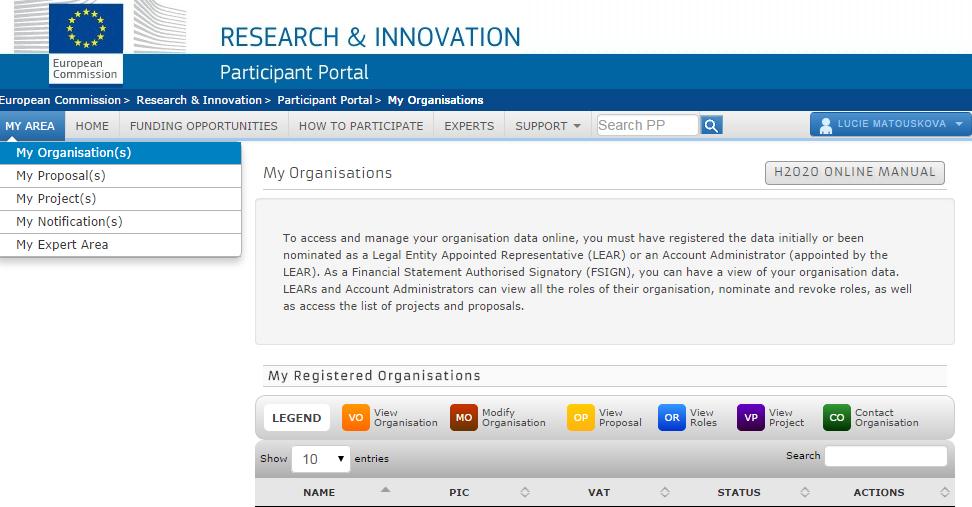Image resolution: width=972 pixels, height=507 pixels.
Task: Select My Organisation(s) menu entry
Action: tap(120, 152)
